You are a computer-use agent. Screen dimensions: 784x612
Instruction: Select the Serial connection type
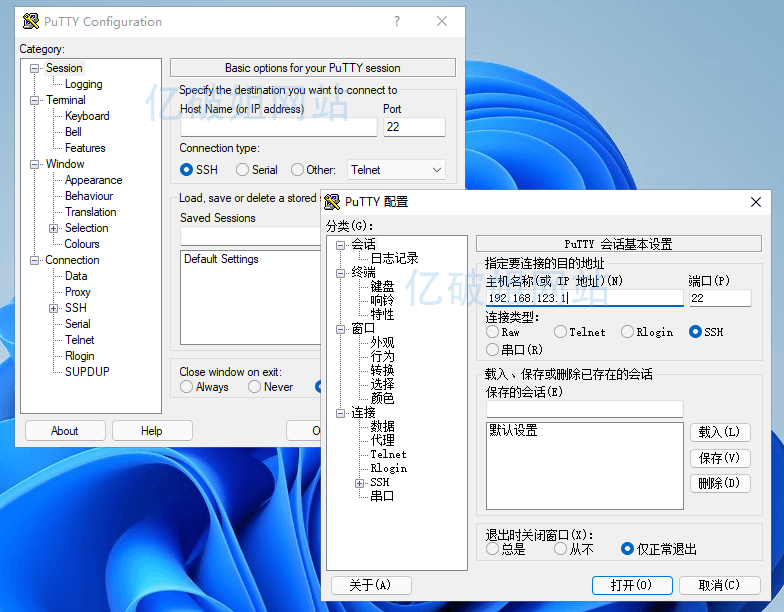click(243, 170)
